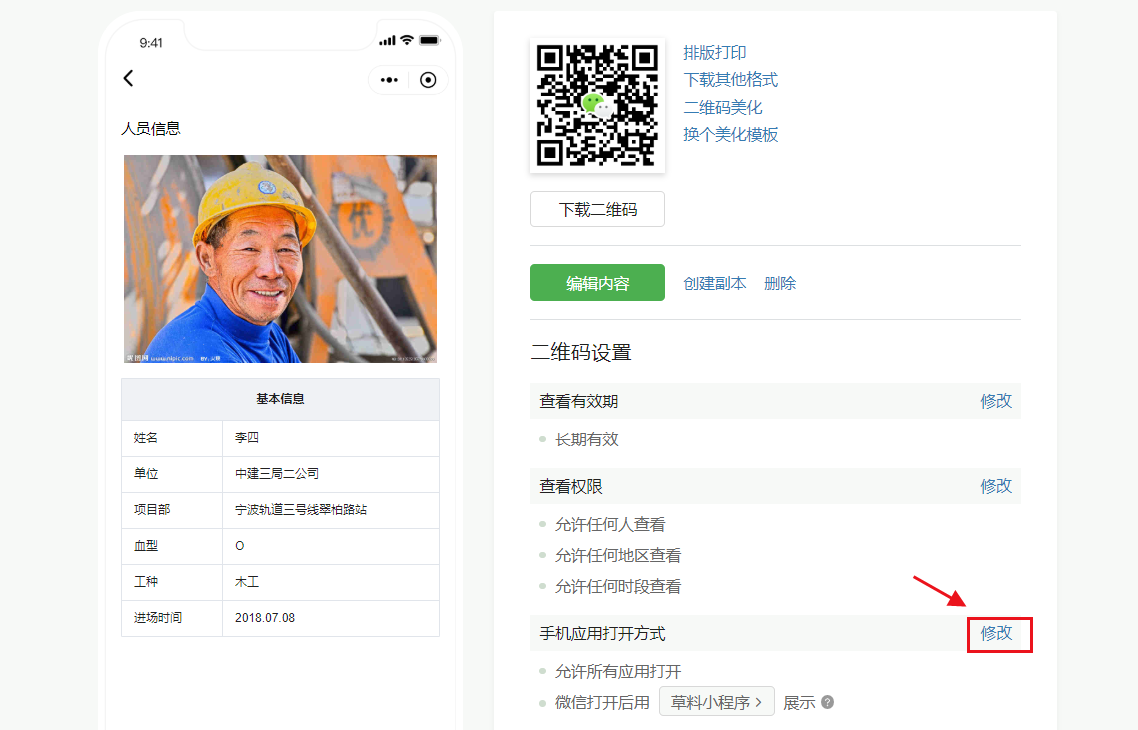Click 允许任何地区查看 item
The width and height of the screenshot is (1138, 730).
pos(618,556)
